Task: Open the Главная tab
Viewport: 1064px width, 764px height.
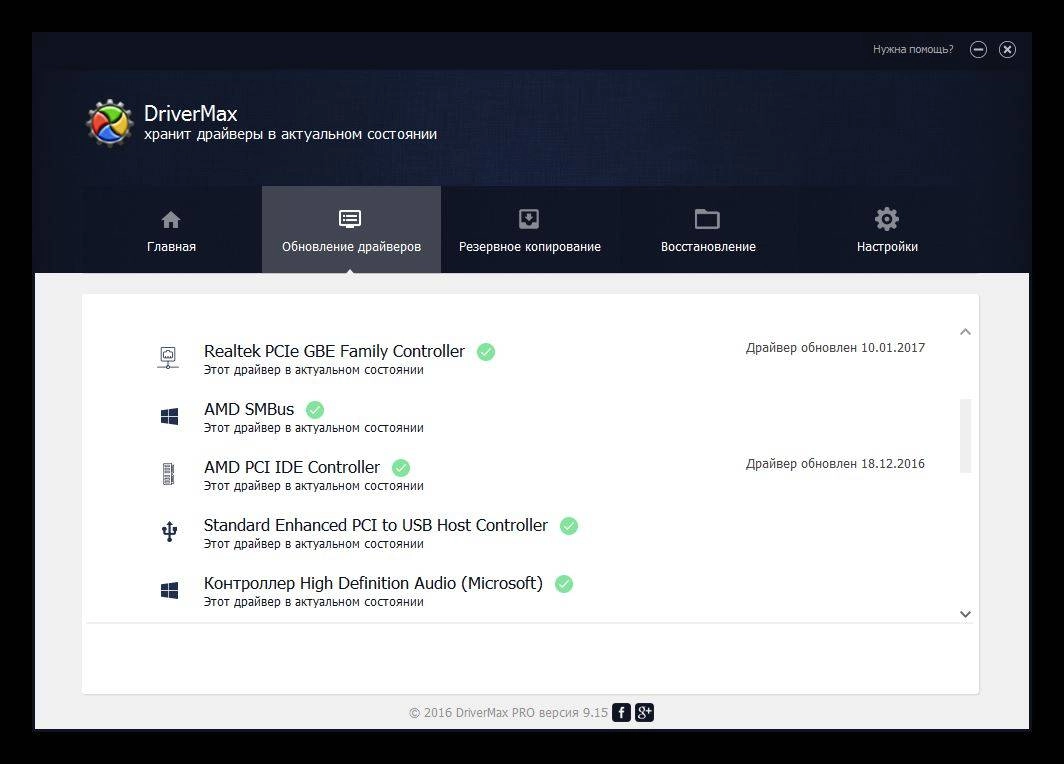Action: point(171,229)
